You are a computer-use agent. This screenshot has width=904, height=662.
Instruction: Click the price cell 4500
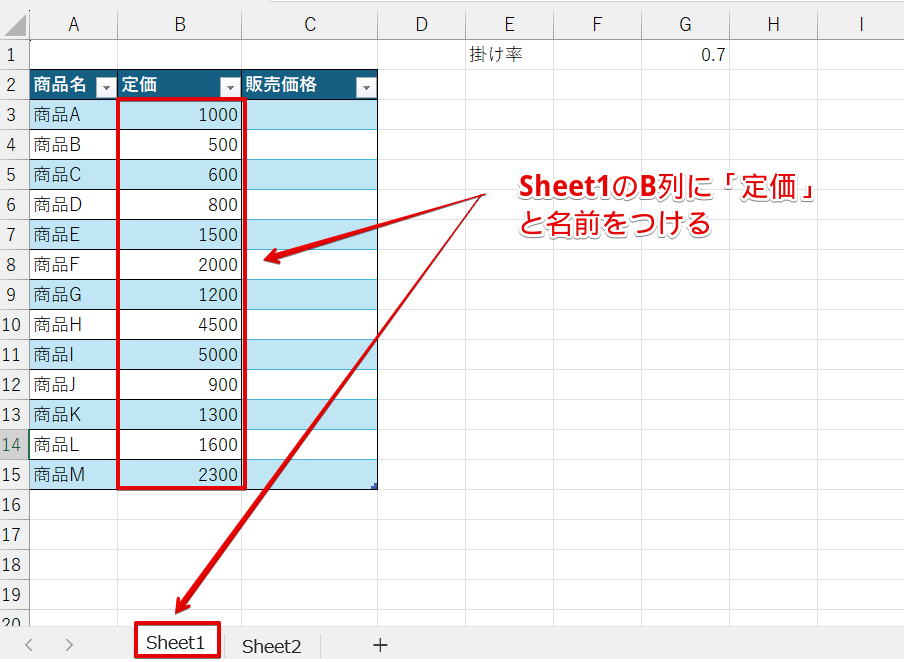click(179, 325)
